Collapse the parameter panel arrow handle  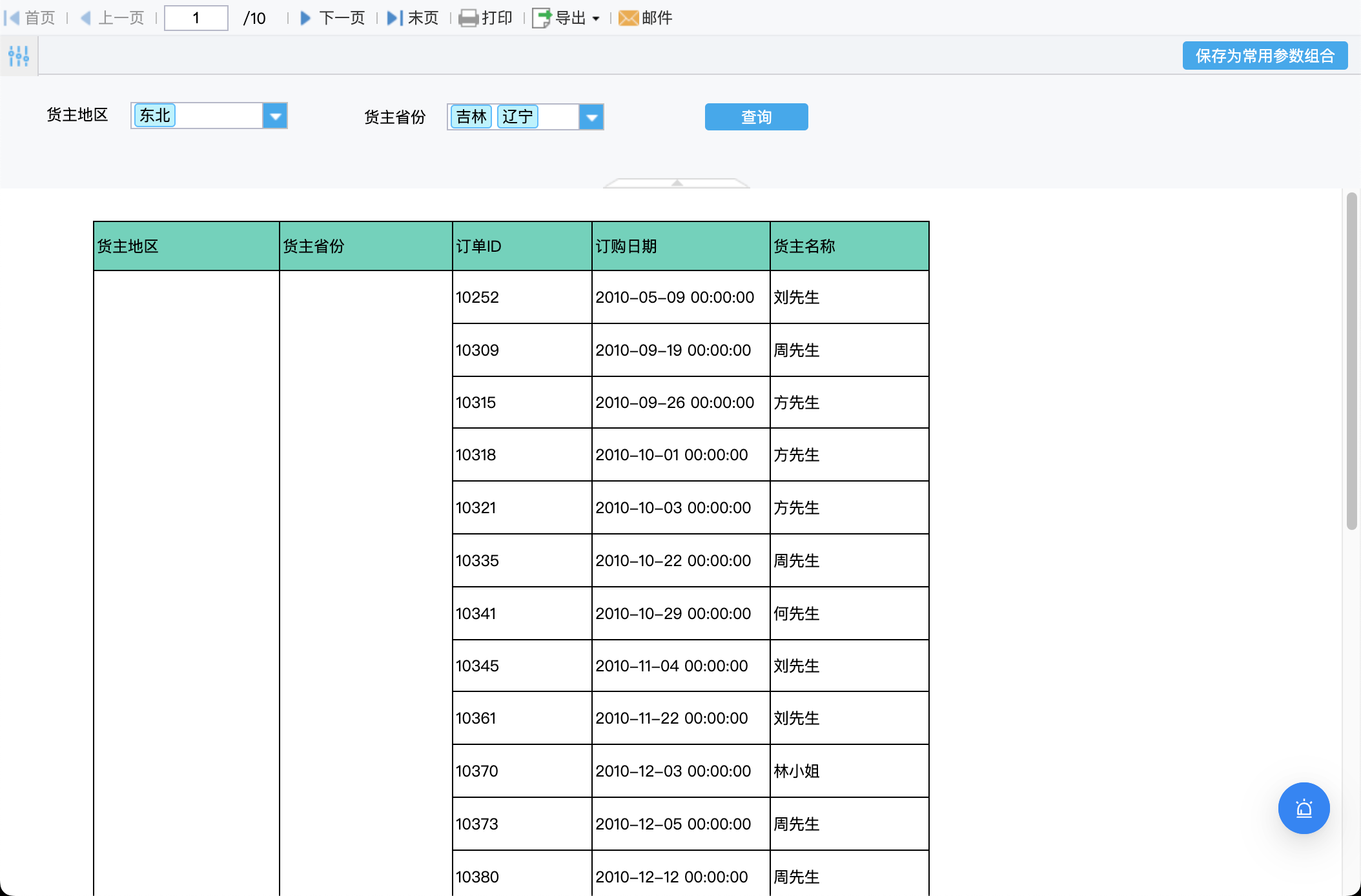pos(677,183)
